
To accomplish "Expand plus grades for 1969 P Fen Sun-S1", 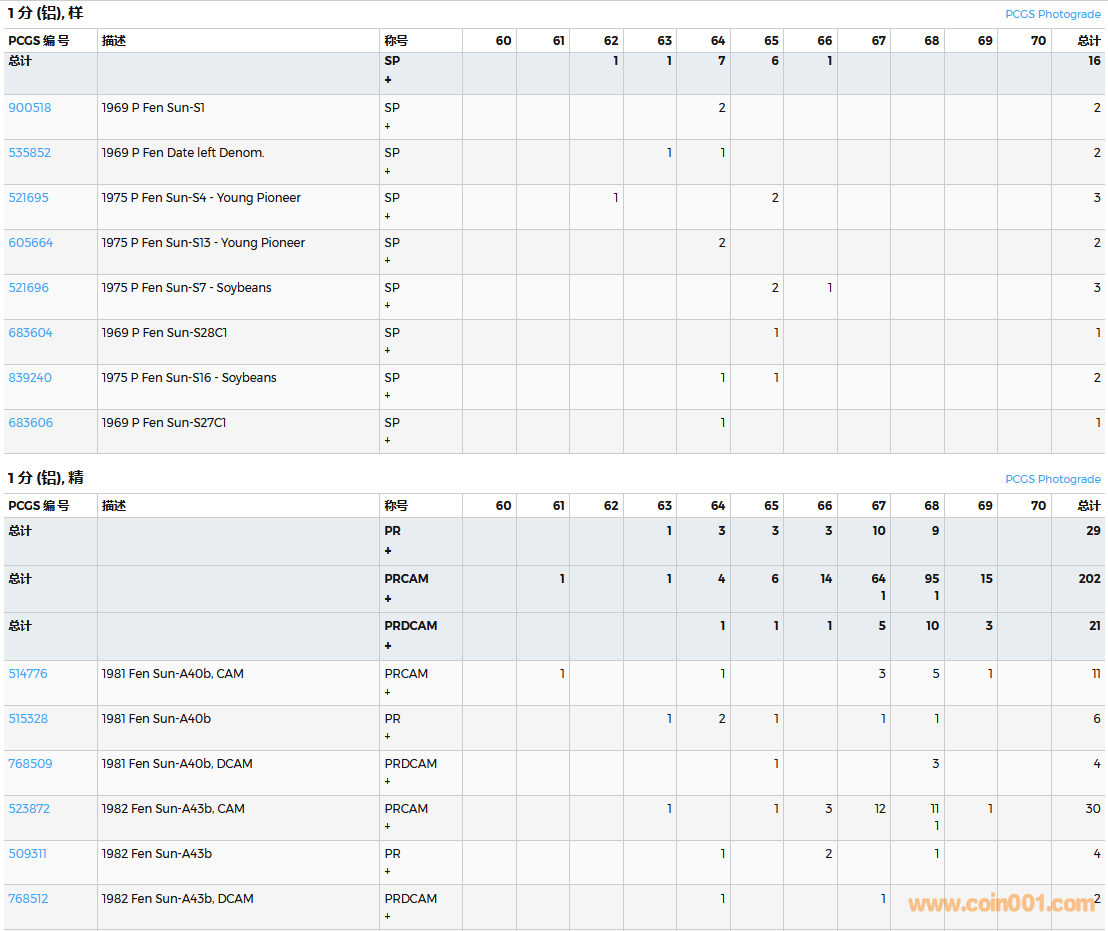I will click(x=388, y=126).
